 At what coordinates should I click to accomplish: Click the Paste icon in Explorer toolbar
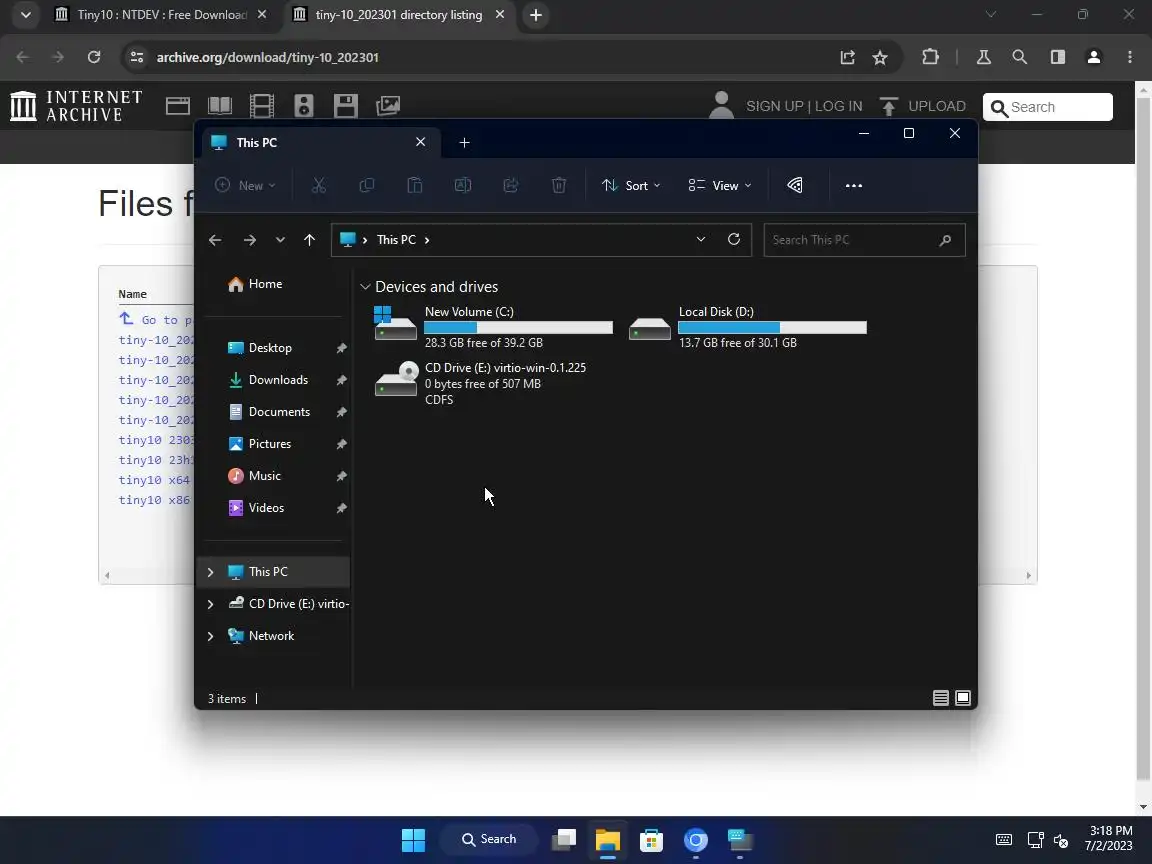coord(414,186)
